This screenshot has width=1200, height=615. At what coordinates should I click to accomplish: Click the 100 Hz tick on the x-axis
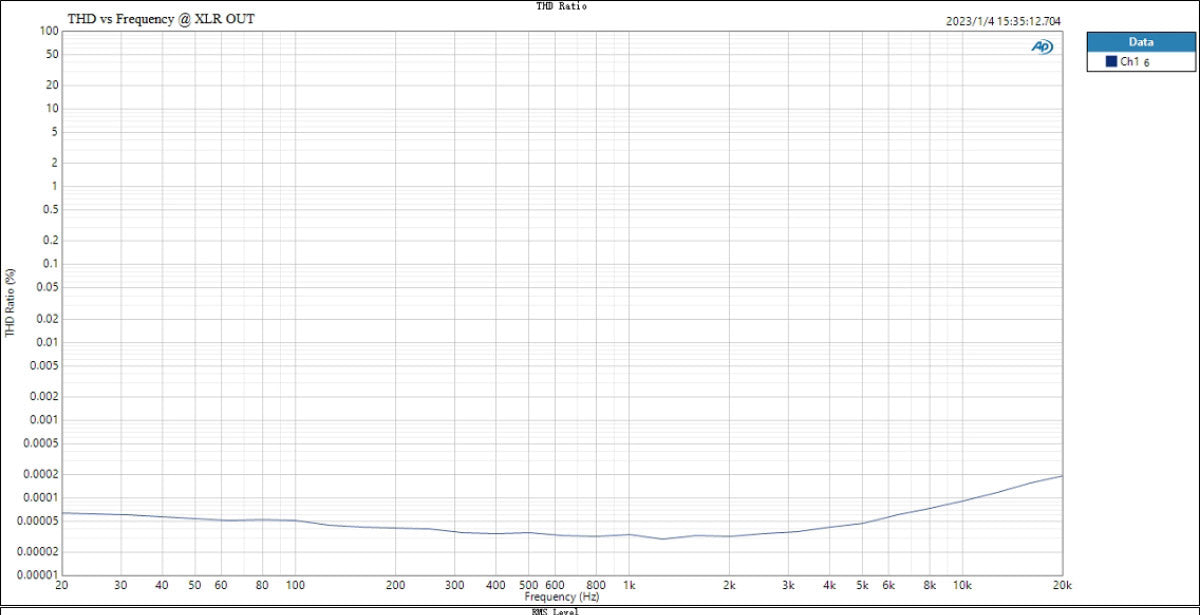[x=295, y=585]
